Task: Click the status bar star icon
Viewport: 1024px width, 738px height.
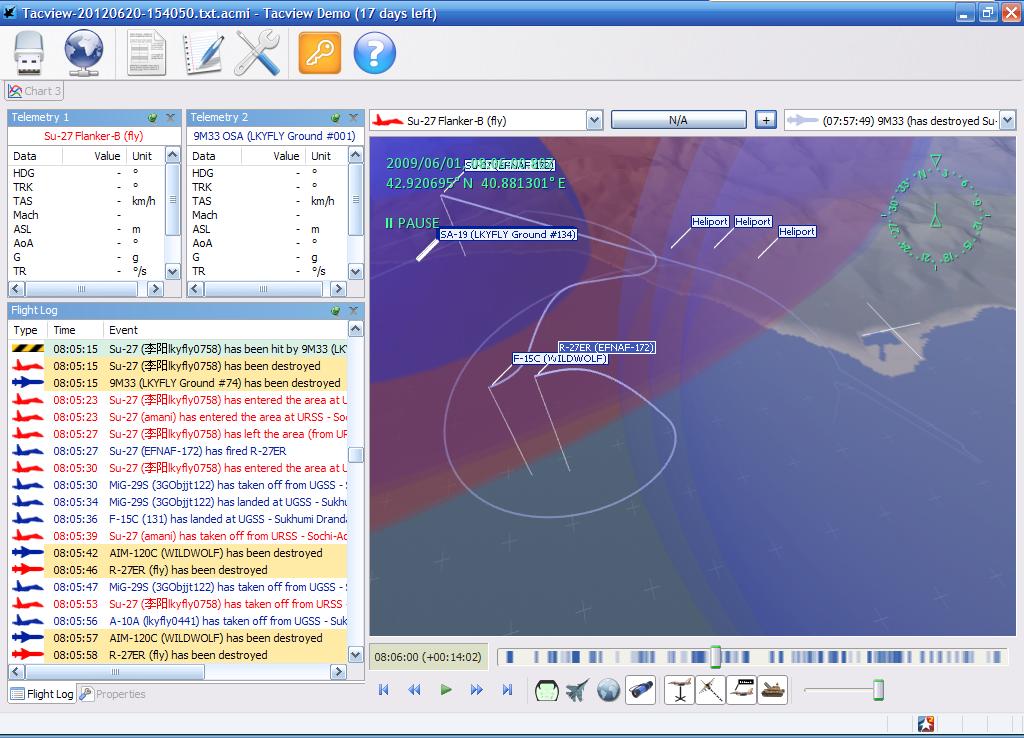Action: click(x=926, y=724)
